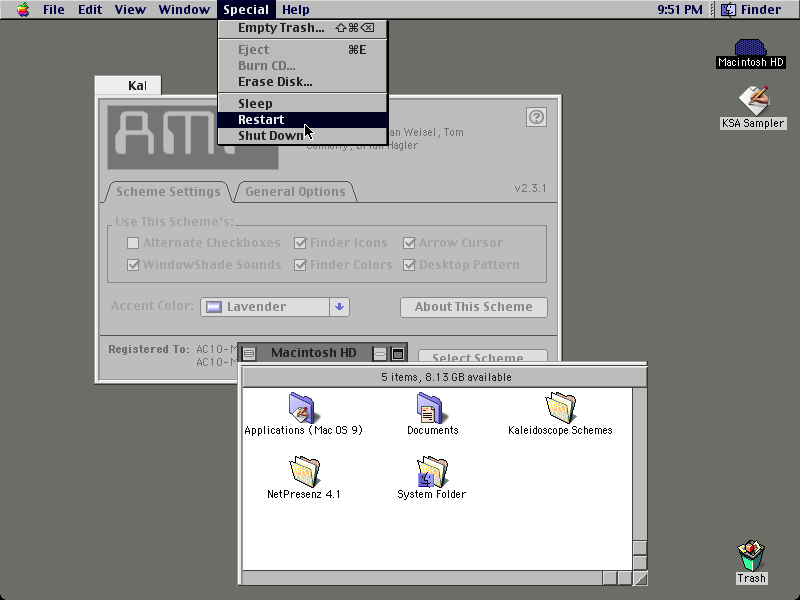Select the KSA Sampler desktop icon

[754, 101]
